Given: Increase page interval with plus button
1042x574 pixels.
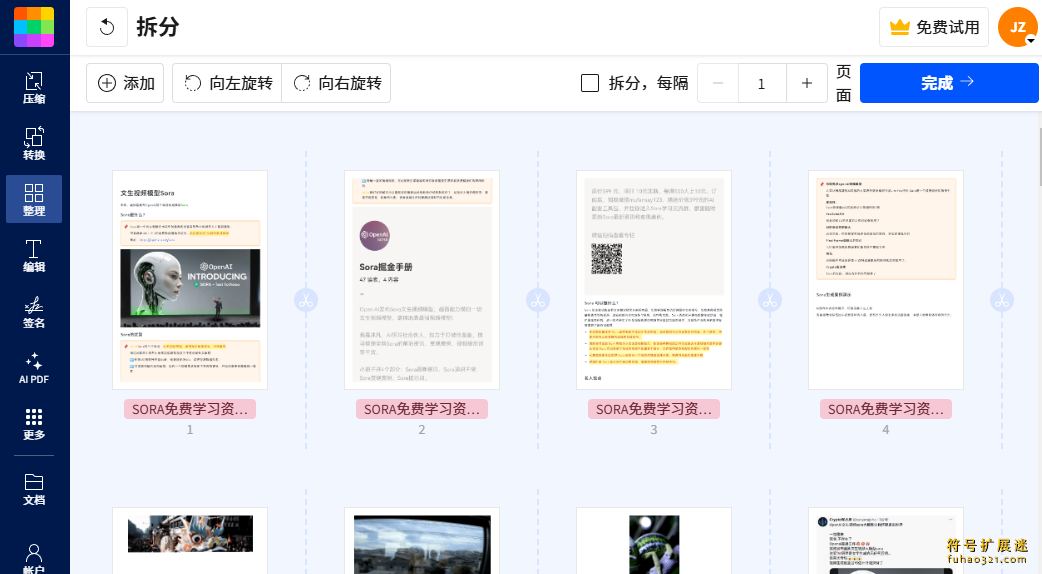Looking at the screenshot, I should pos(807,83).
